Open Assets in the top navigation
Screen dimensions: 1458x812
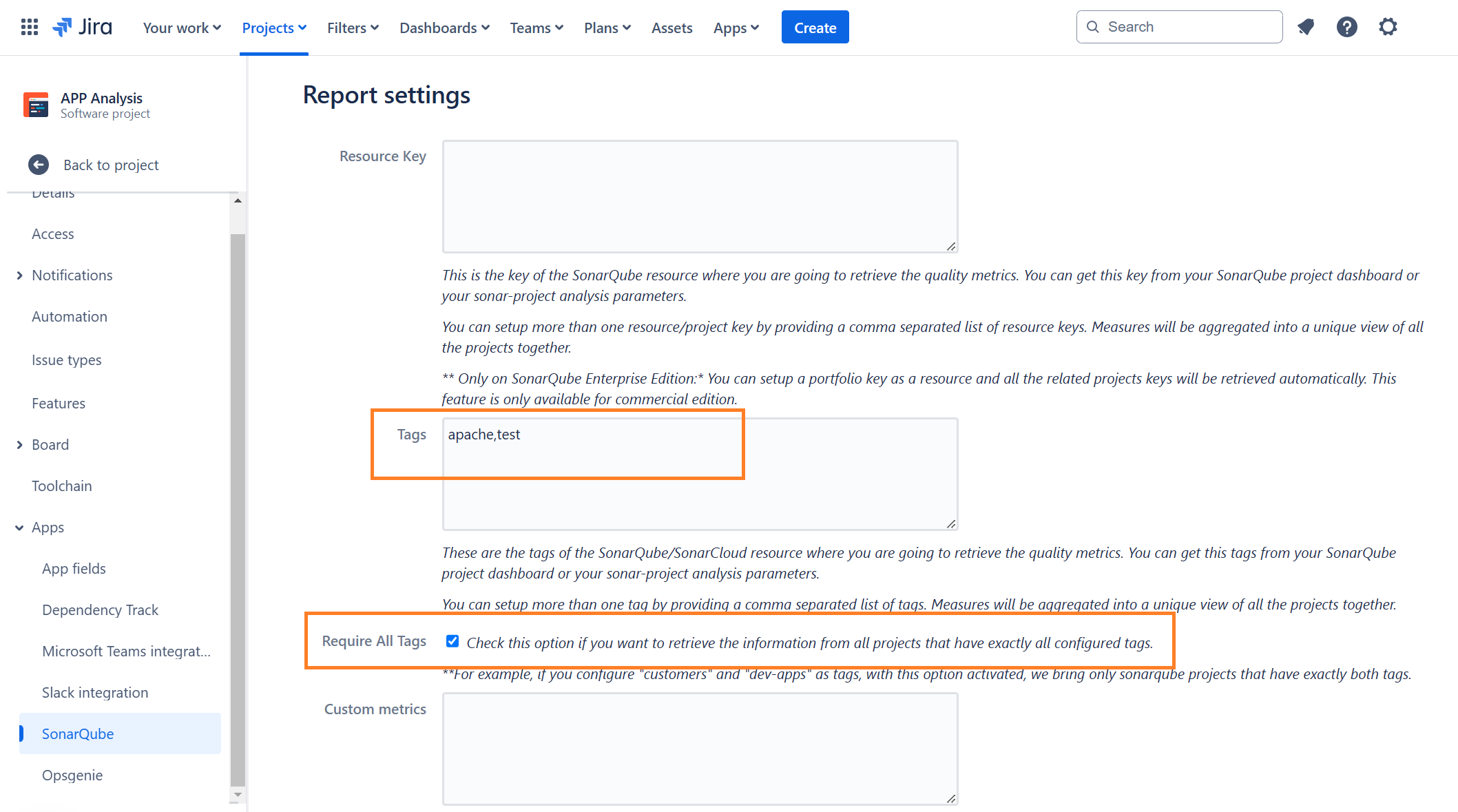(x=672, y=28)
